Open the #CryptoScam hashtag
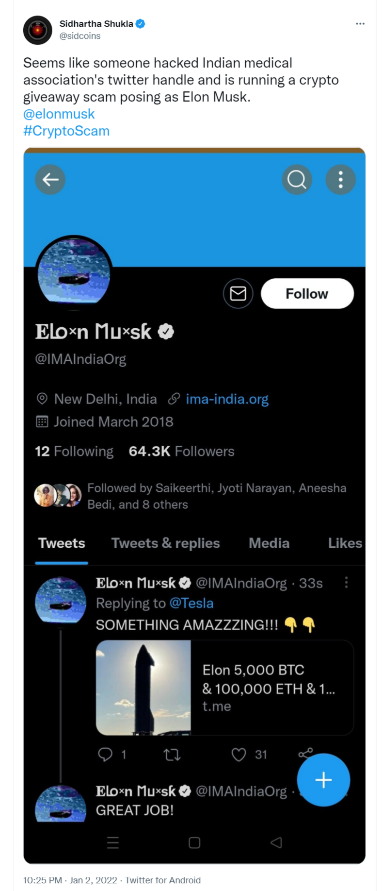Image resolution: width=382 pixels, height=891 pixels. click(x=67, y=131)
